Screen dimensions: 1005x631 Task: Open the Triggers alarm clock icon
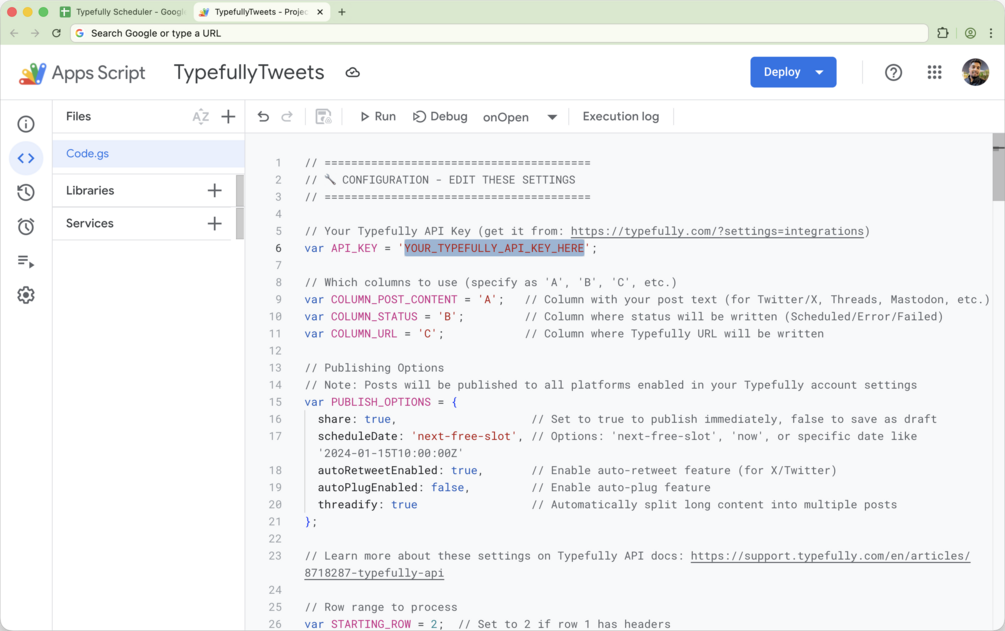[26, 226]
